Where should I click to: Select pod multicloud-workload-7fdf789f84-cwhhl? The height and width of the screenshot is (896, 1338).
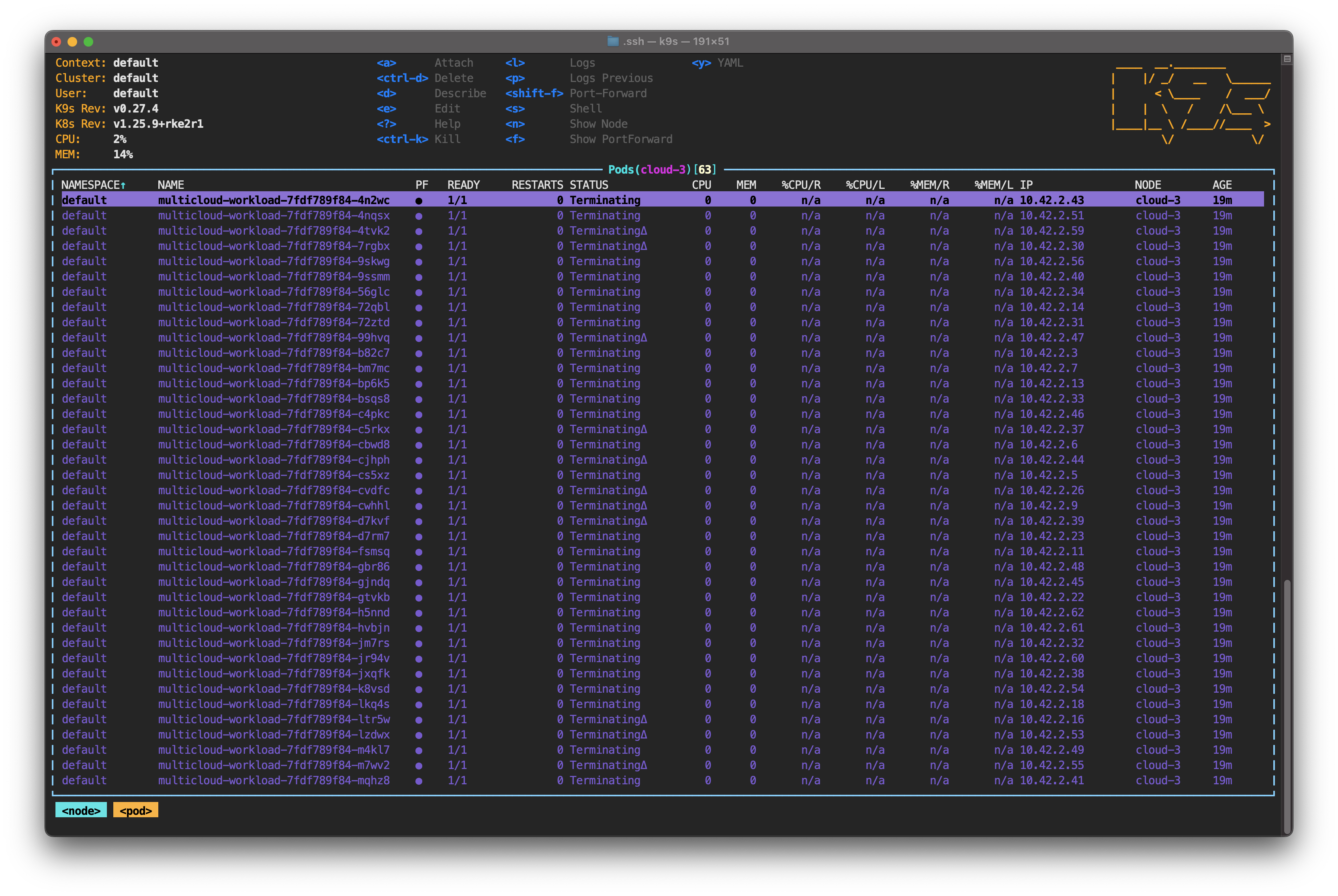pos(663,506)
